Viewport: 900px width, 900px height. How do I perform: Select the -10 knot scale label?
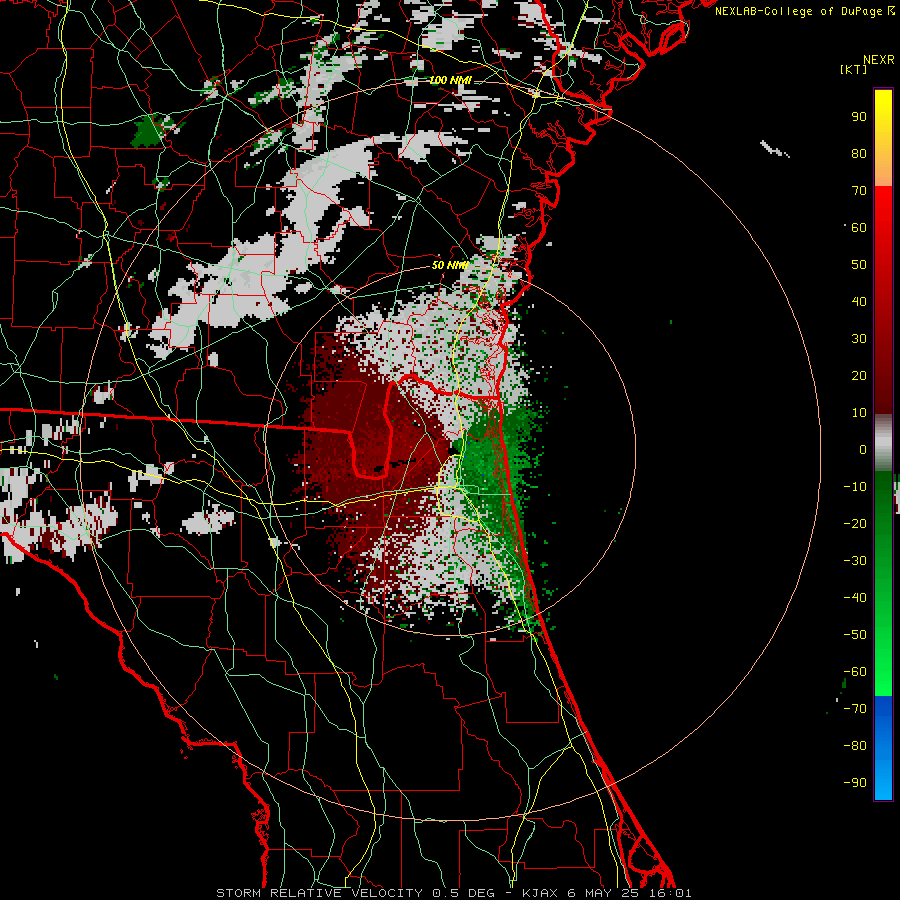(855, 487)
